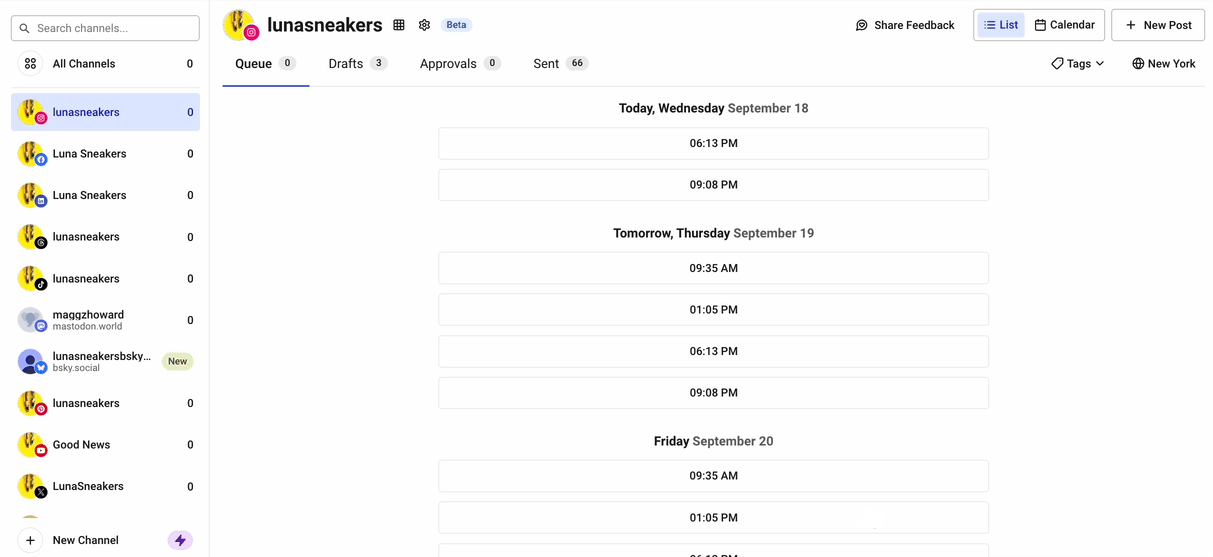1213x557 pixels.
Task: Click the purple lightning bolt icon
Action: coord(180,540)
